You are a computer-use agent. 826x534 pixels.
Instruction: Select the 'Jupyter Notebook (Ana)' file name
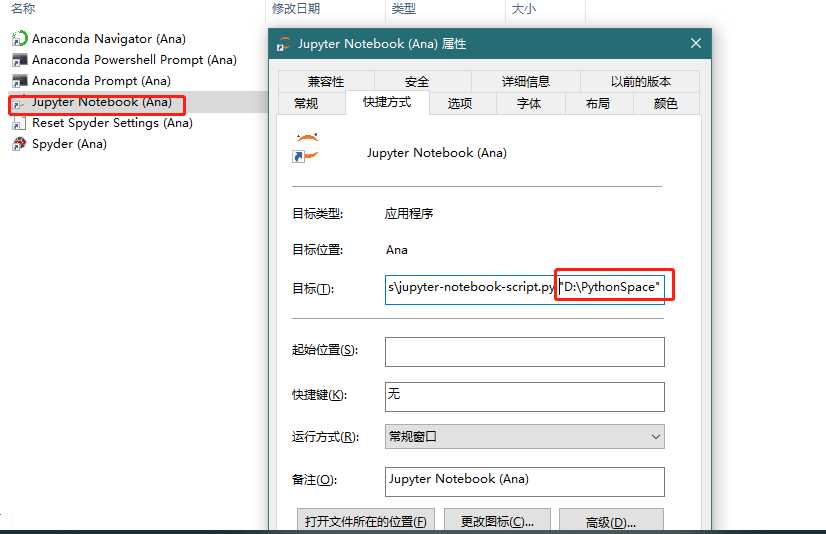(x=102, y=102)
